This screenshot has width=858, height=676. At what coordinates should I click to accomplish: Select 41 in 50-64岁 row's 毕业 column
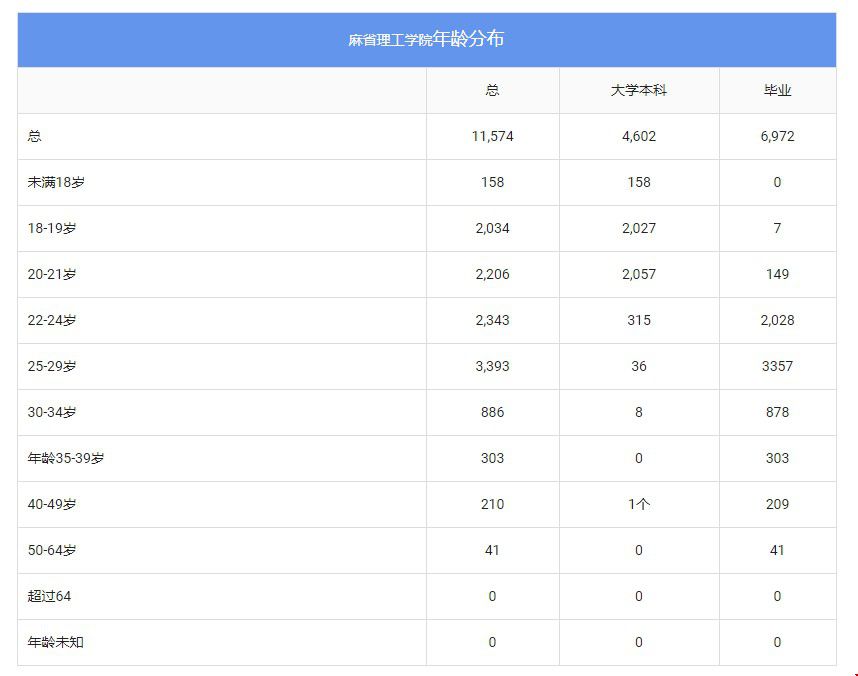(778, 550)
